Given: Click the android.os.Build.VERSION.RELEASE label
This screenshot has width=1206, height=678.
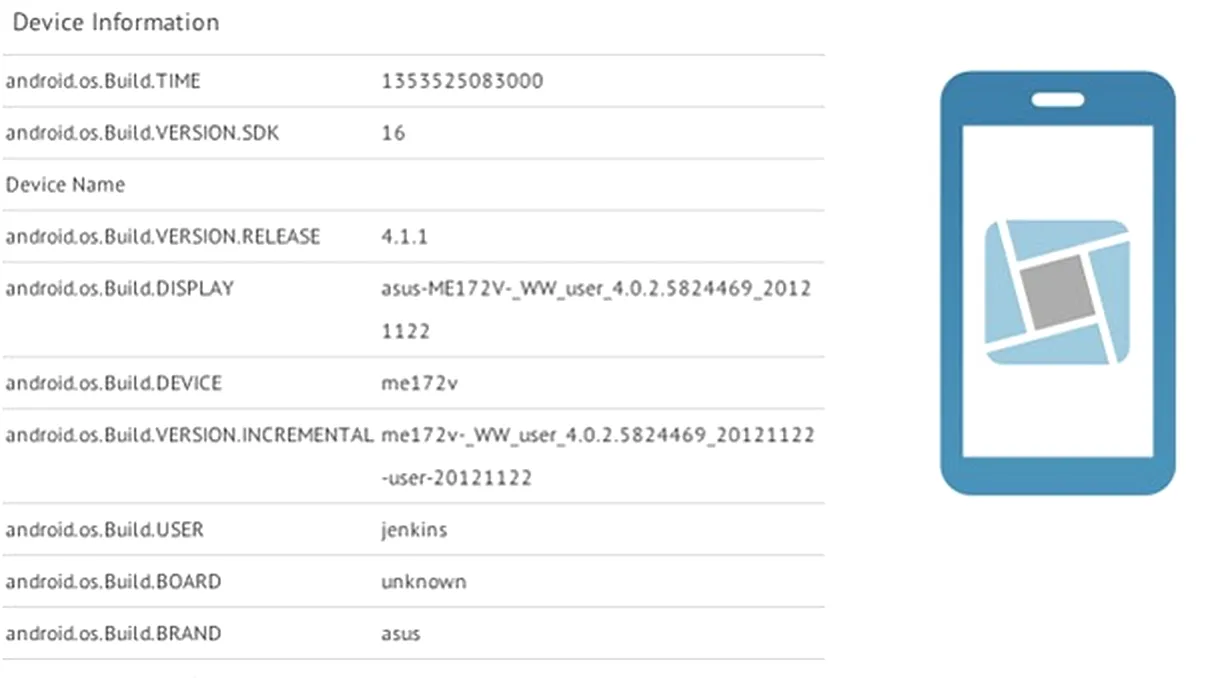Looking at the screenshot, I should click(x=163, y=237).
